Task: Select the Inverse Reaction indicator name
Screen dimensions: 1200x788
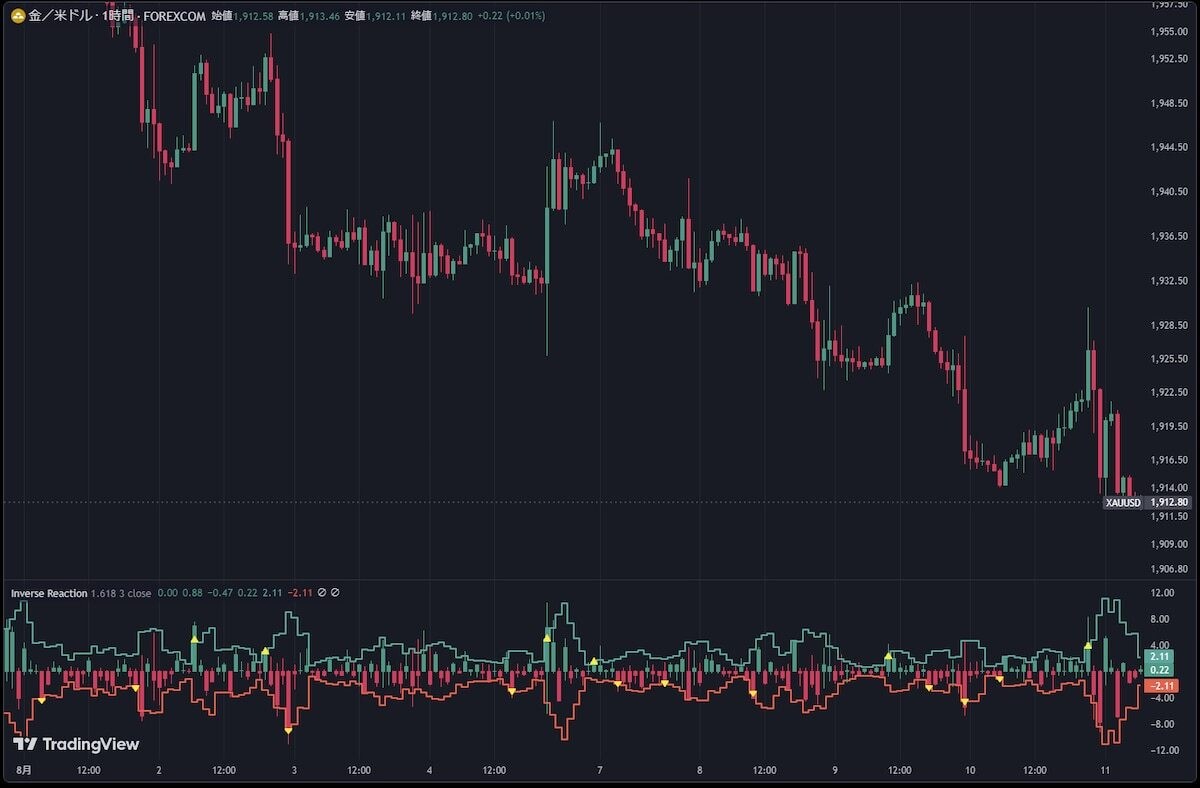Action: pos(49,593)
